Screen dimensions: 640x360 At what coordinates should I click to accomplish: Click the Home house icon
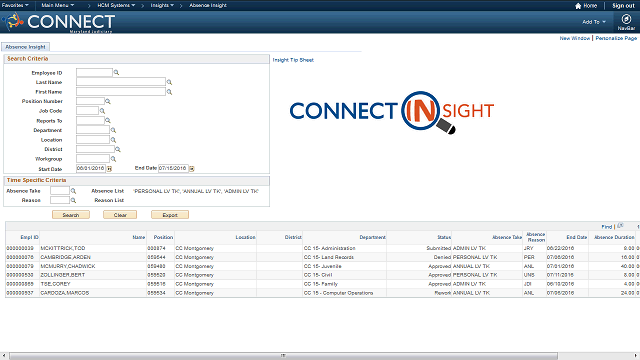point(578,6)
